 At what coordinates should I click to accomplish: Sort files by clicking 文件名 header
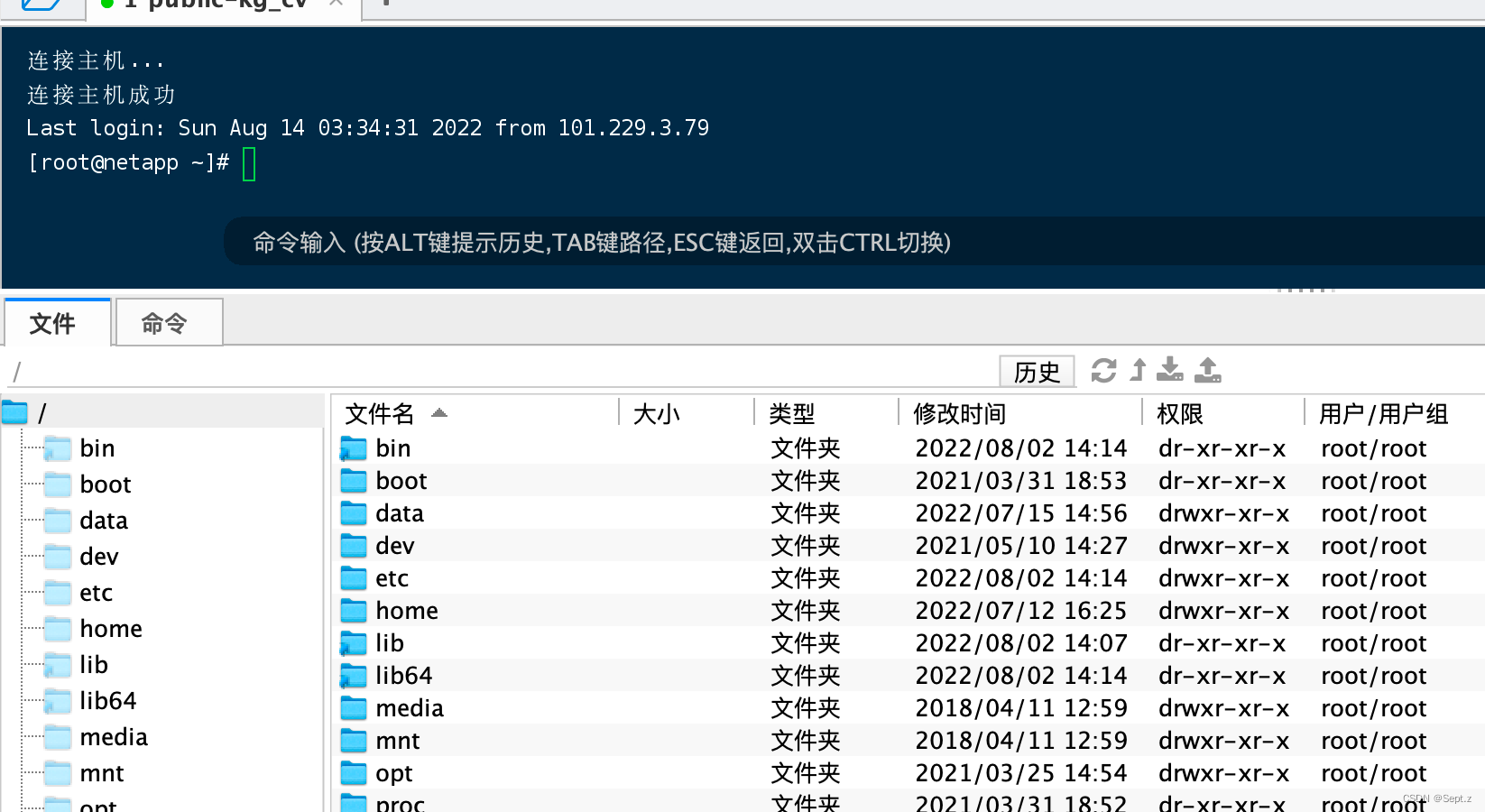pyautogui.click(x=379, y=413)
